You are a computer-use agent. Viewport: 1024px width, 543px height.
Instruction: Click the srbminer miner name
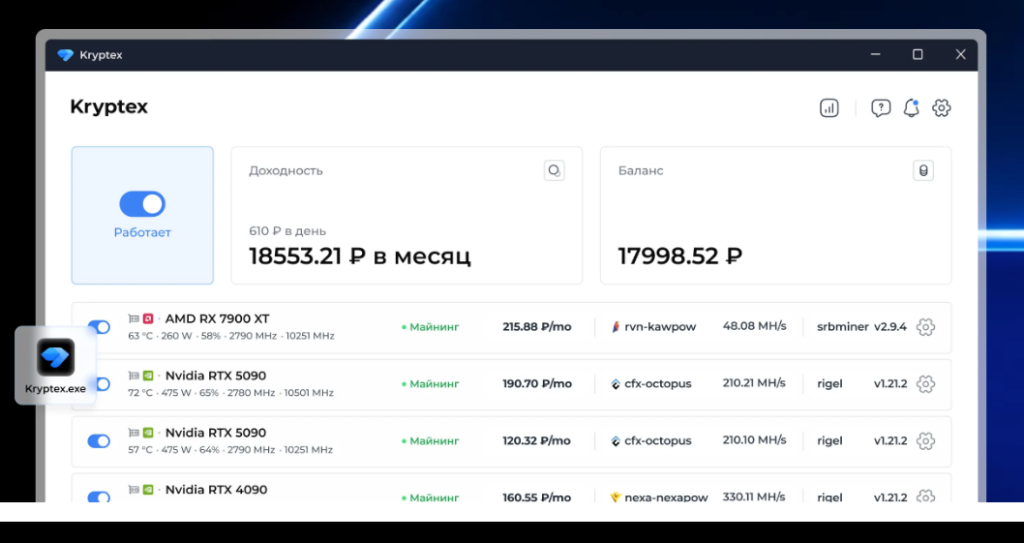[842, 327]
